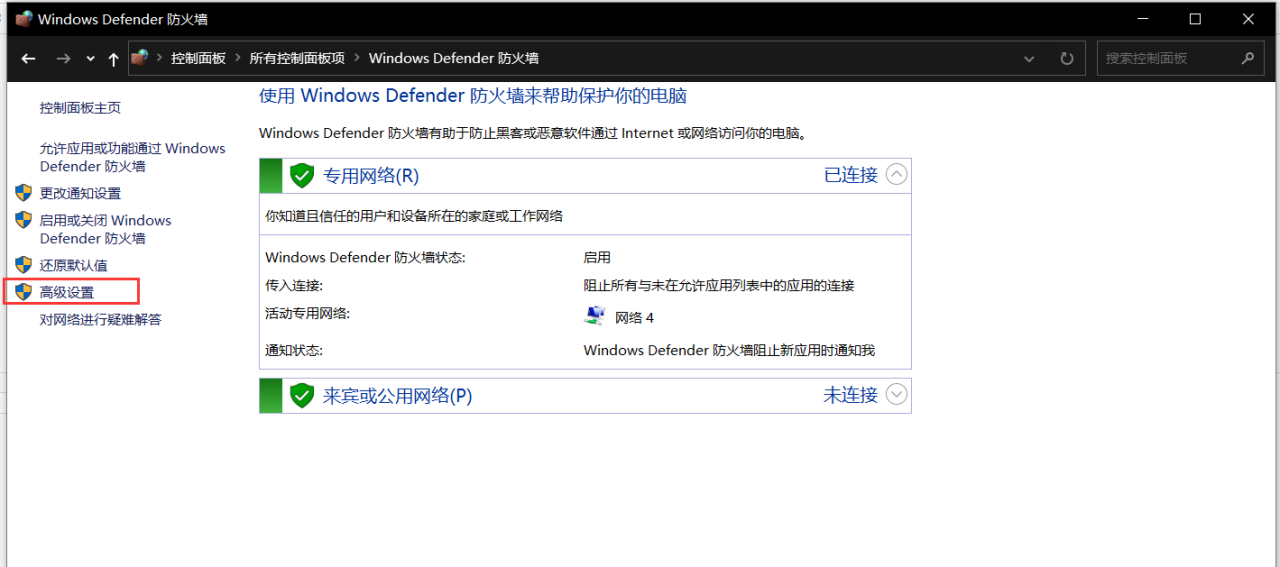This screenshot has height=567, width=1280.
Task: Open 启用或关闭 Windows Defender 防火墙 link
Action: (x=106, y=229)
